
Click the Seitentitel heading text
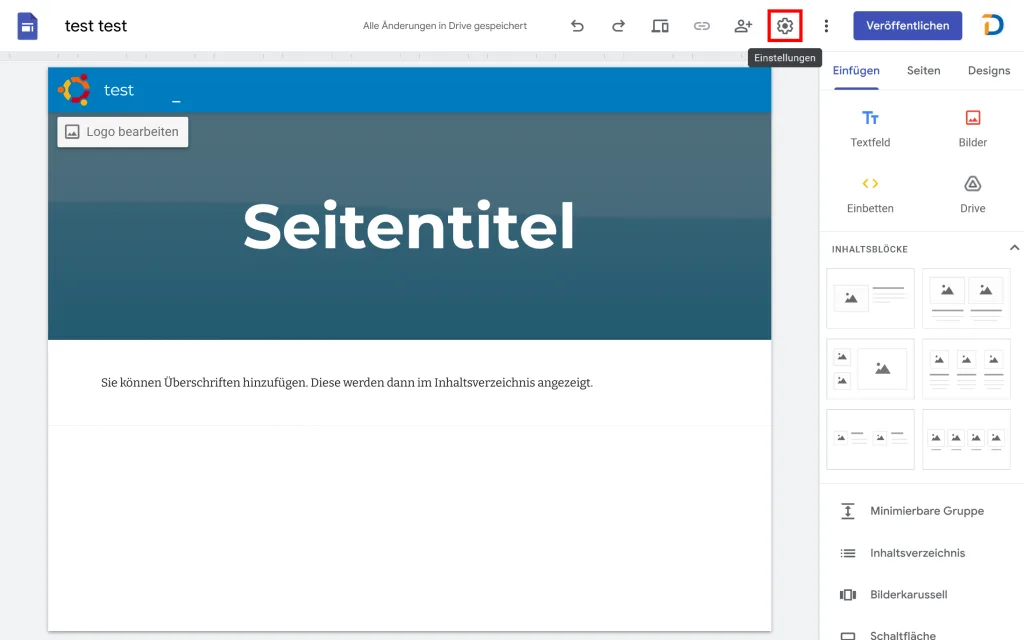point(409,227)
